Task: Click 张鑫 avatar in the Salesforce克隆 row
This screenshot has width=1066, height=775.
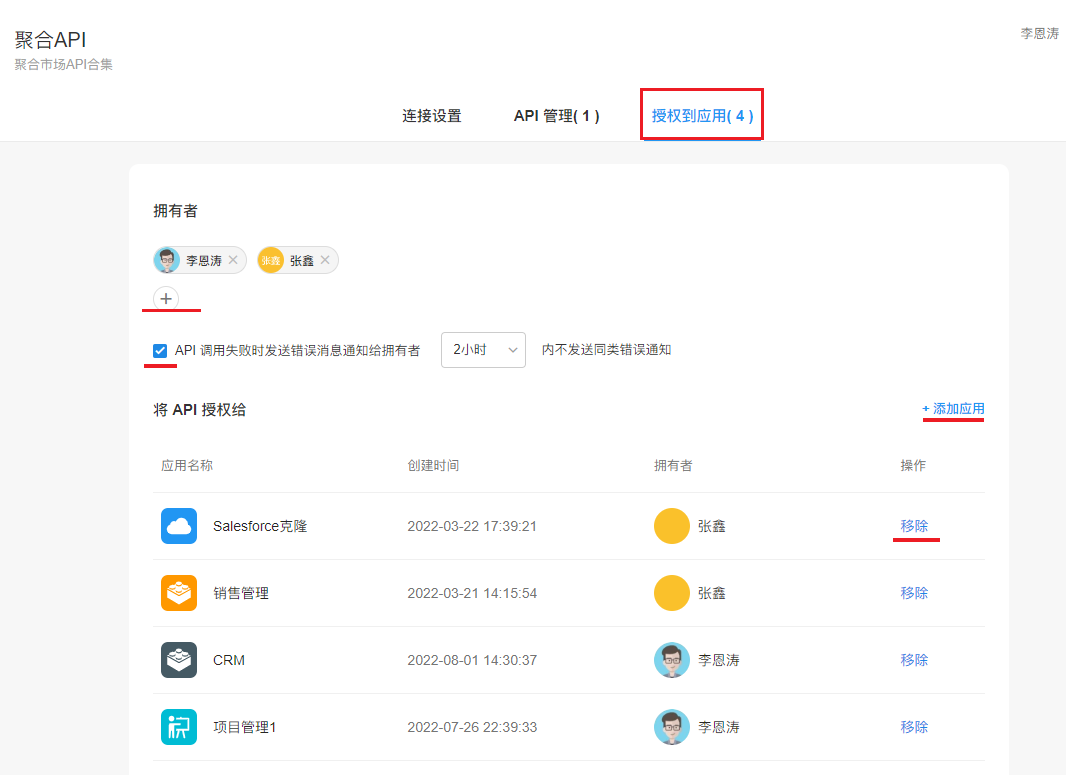Action: [x=672, y=526]
